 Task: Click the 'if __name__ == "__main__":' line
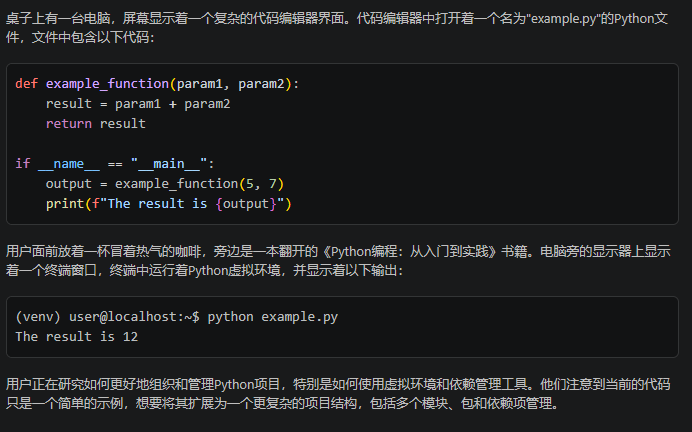(115, 164)
